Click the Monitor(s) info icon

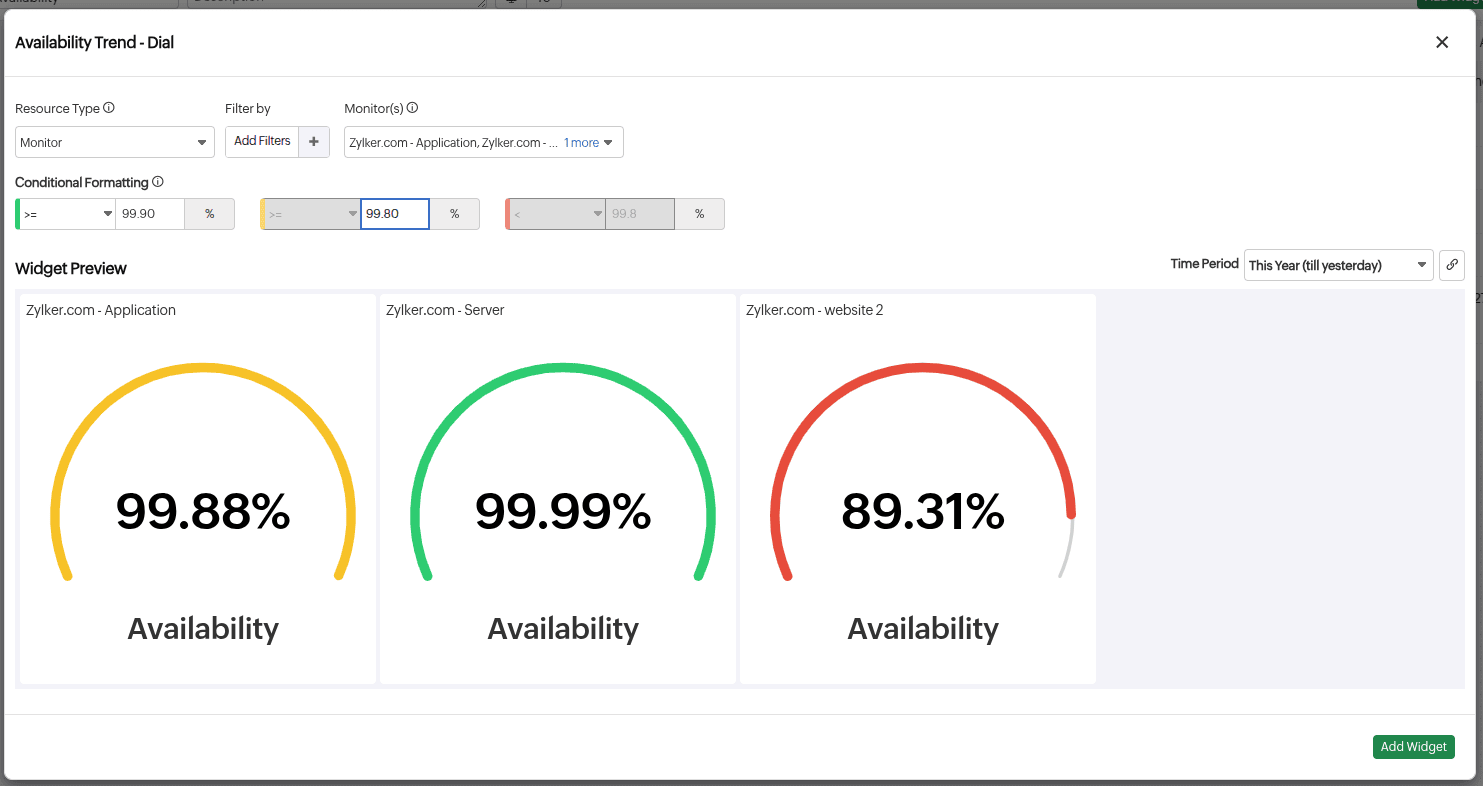412,108
